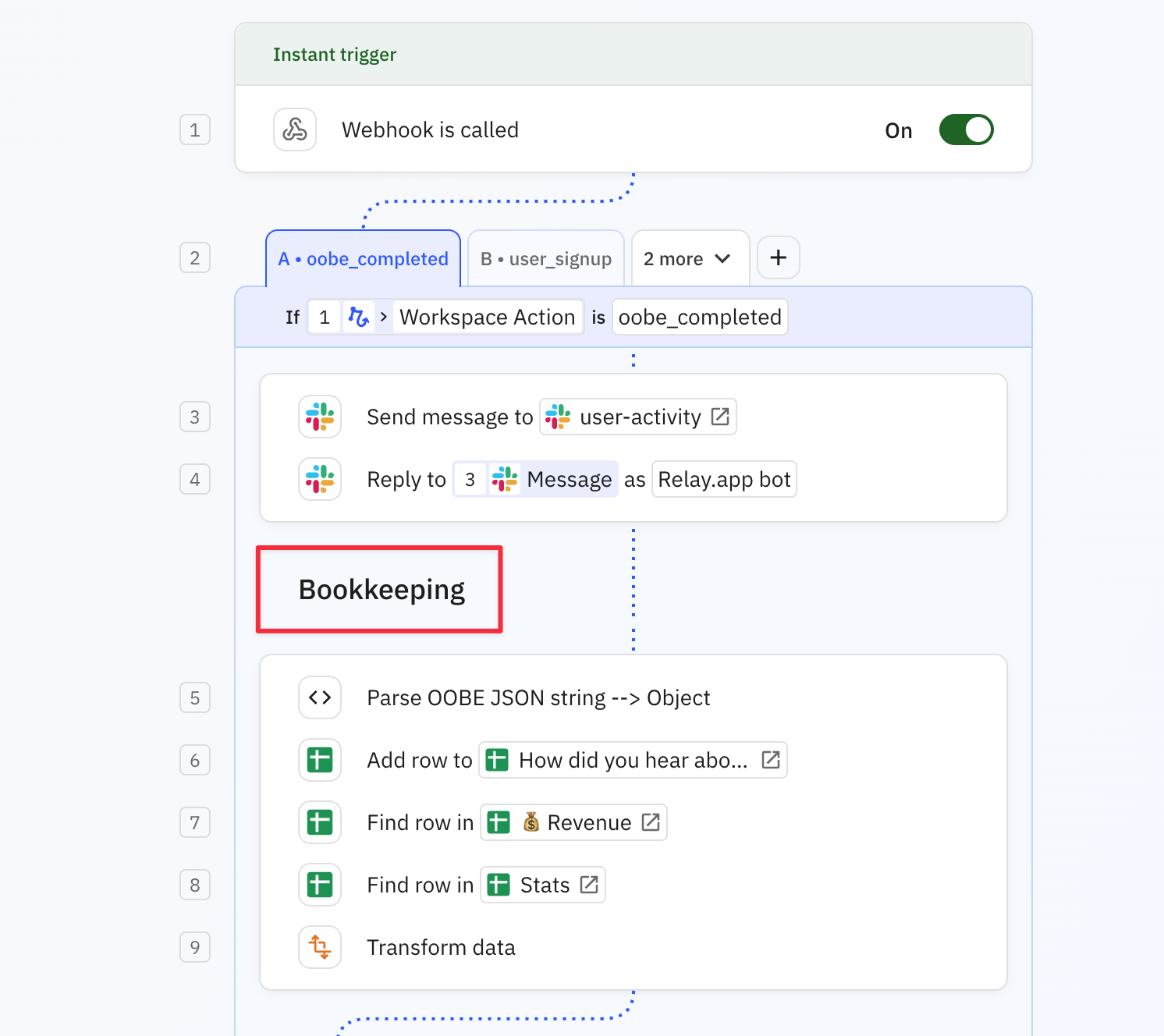Select the Bookkeeping section heading
Viewport: 1164px width, 1036px height.
[381, 590]
